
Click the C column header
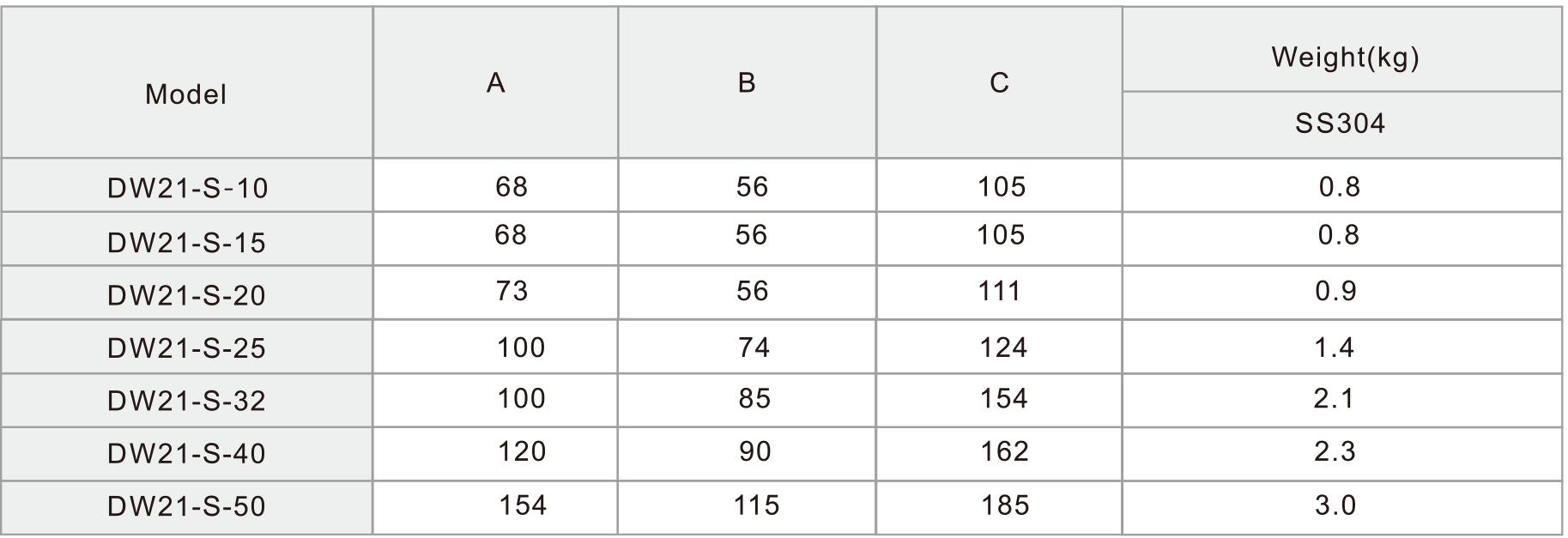point(999,82)
